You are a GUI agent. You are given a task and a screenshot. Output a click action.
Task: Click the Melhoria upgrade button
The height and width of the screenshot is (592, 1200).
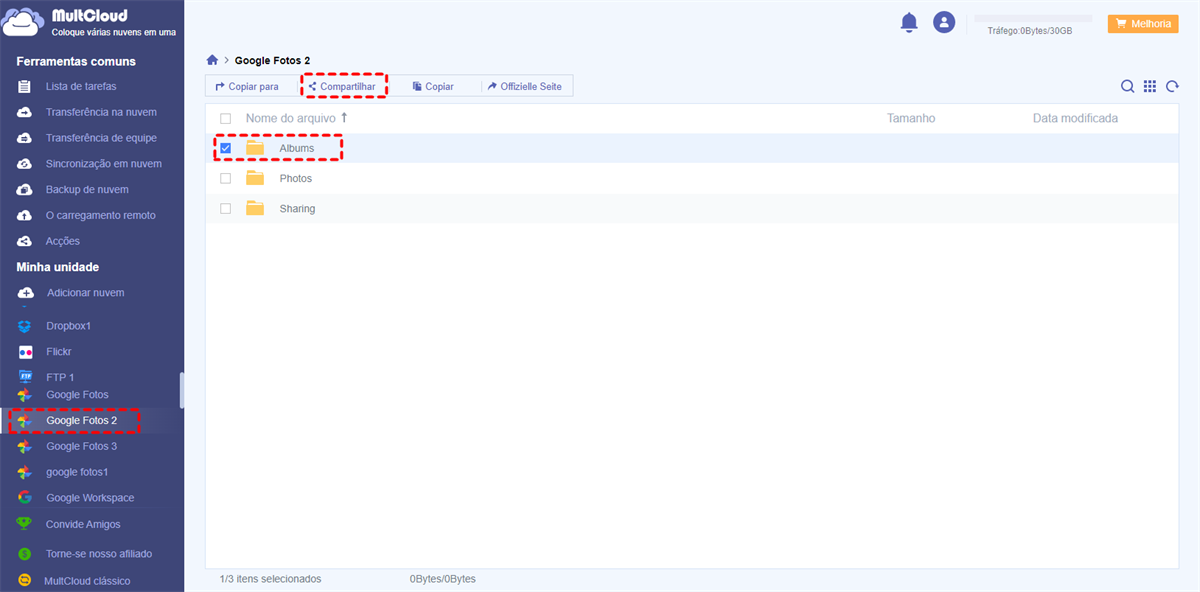pyautogui.click(x=1143, y=24)
